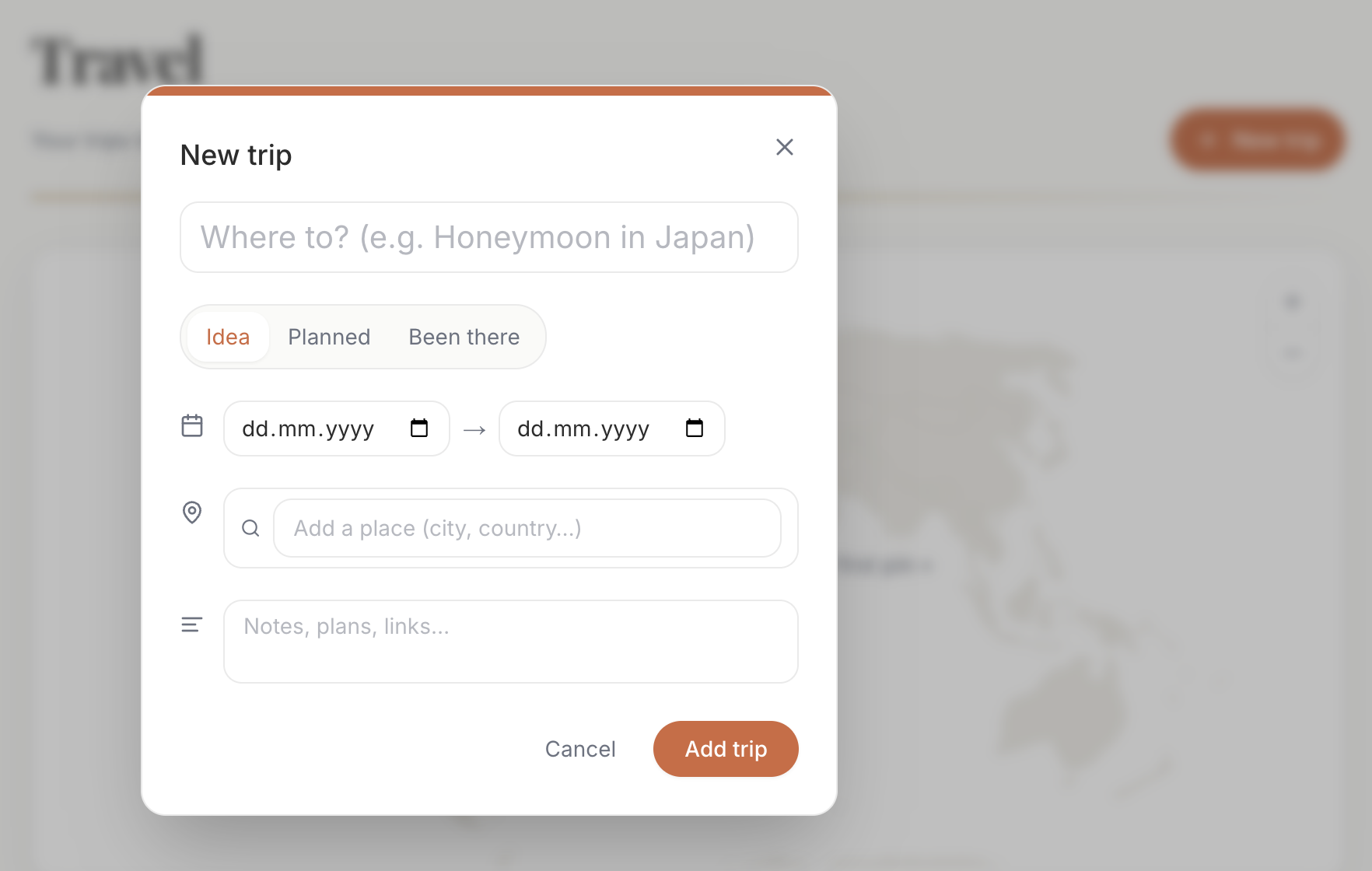Click the map pin location icon
This screenshot has height=871, width=1372.
pyautogui.click(x=192, y=512)
